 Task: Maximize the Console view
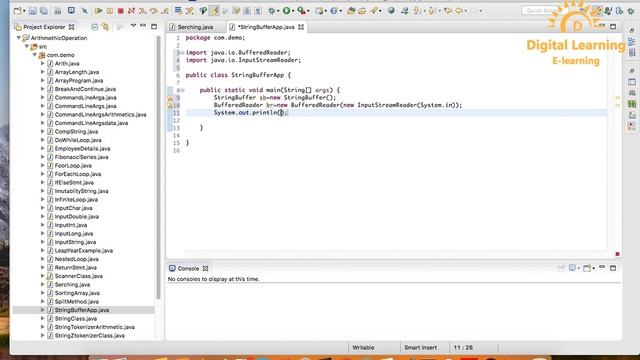[613, 268]
